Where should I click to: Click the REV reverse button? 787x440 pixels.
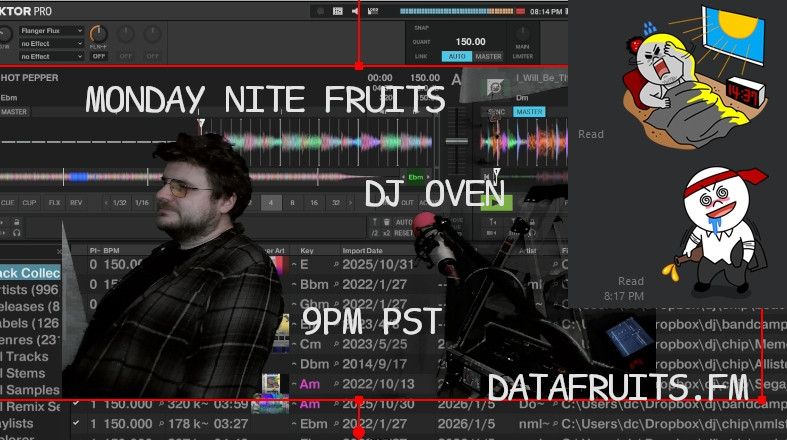point(76,203)
